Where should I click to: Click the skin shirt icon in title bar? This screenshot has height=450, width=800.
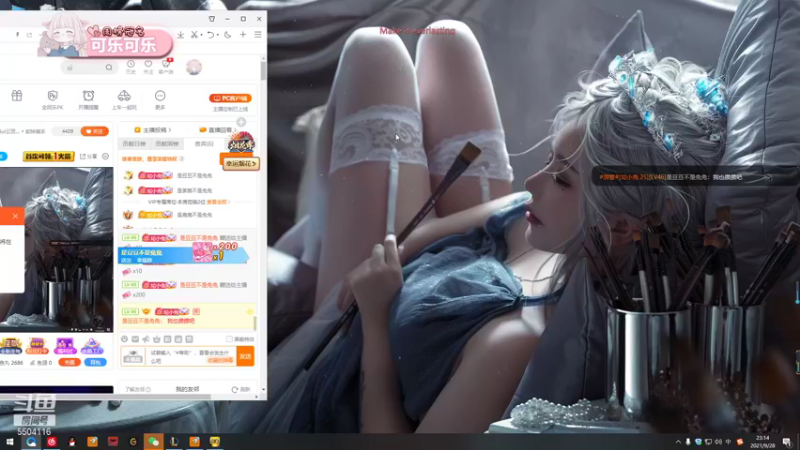pos(212,19)
